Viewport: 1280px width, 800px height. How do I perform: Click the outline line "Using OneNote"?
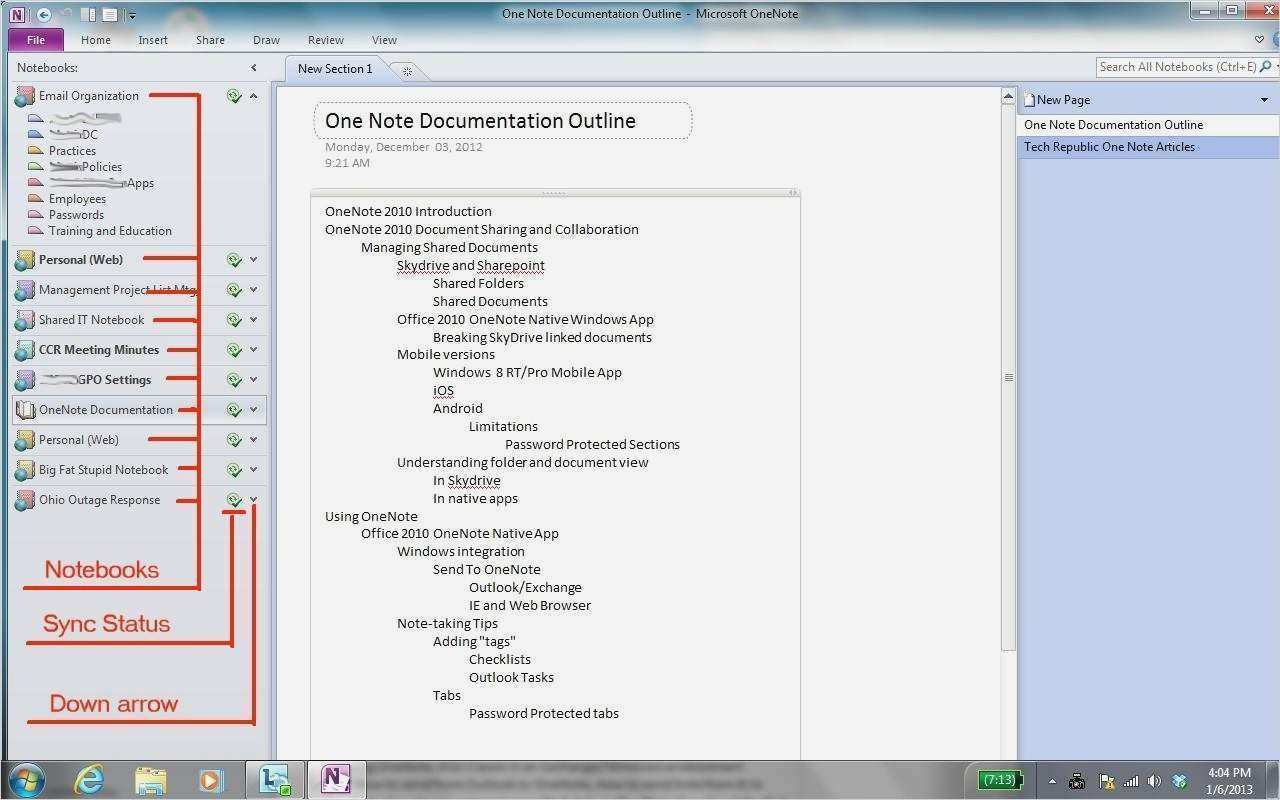click(371, 516)
